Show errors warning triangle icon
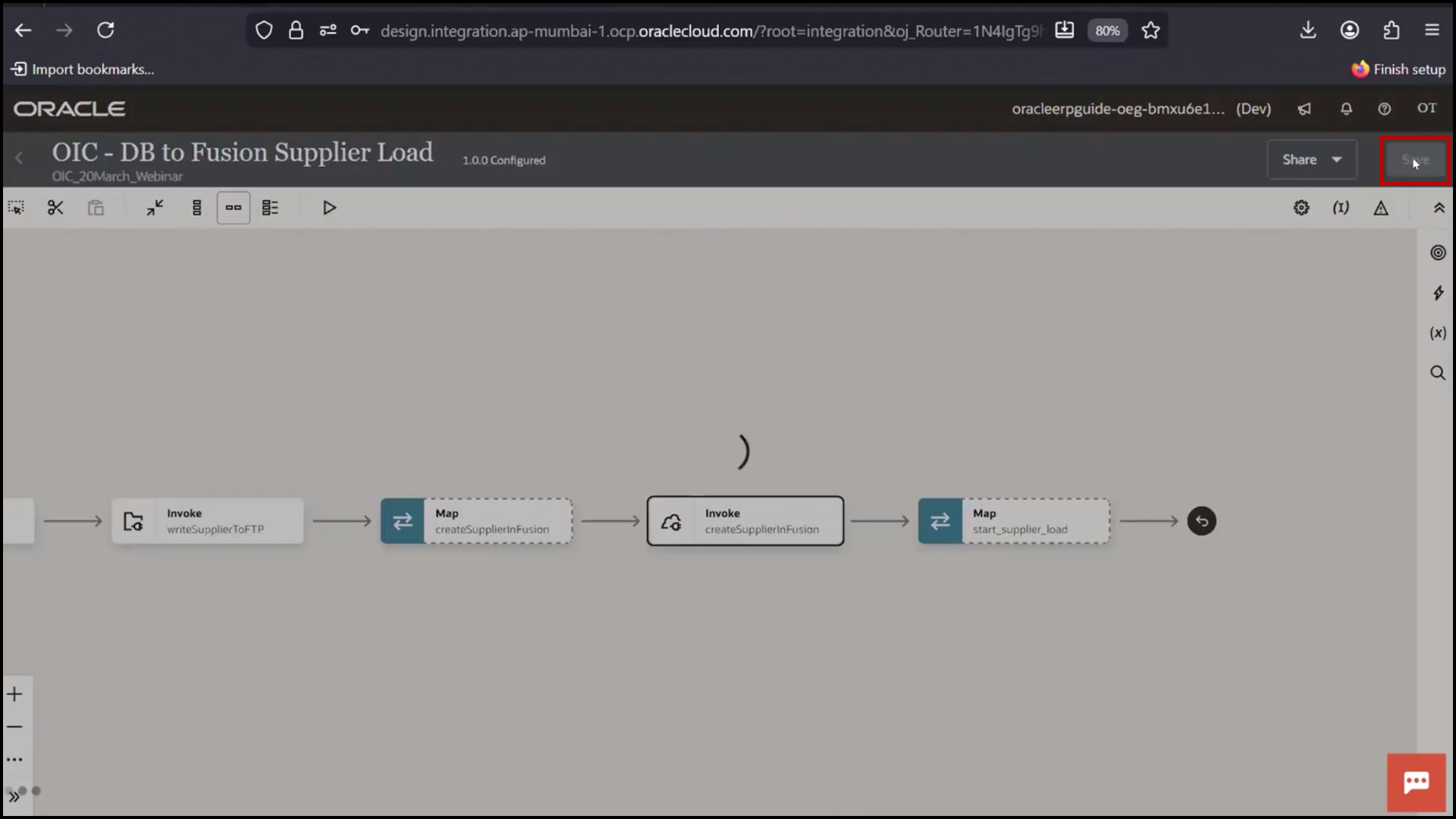Image resolution: width=1456 pixels, height=819 pixels. [x=1381, y=208]
